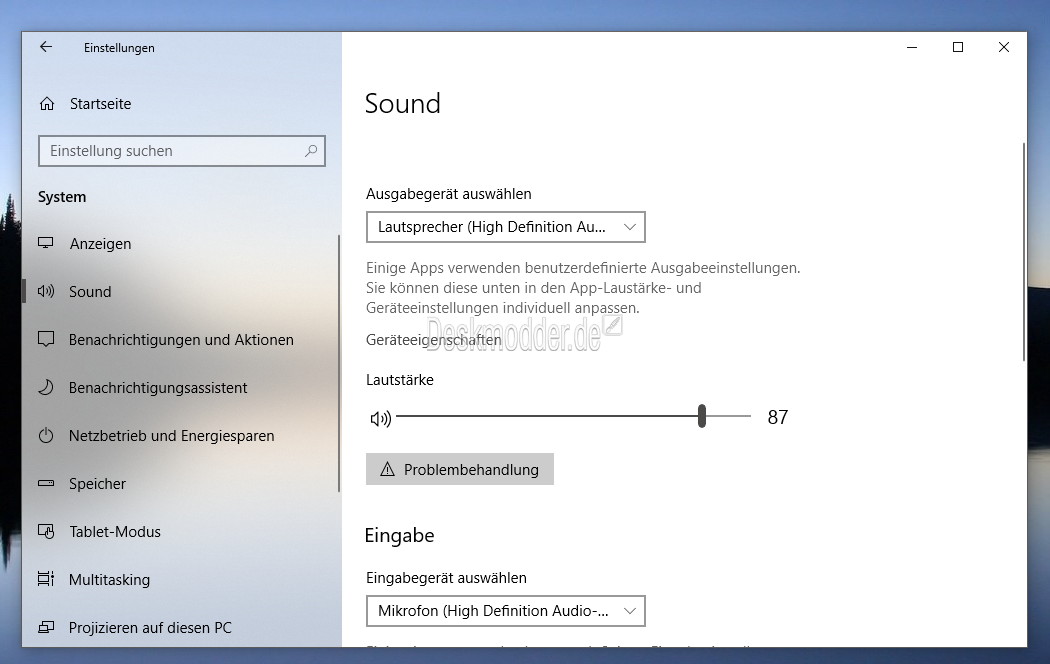Image resolution: width=1050 pixels, height=664 pixels.
Task: Click the Anzeigen monitor icon
Action: (x=46, y=244)
